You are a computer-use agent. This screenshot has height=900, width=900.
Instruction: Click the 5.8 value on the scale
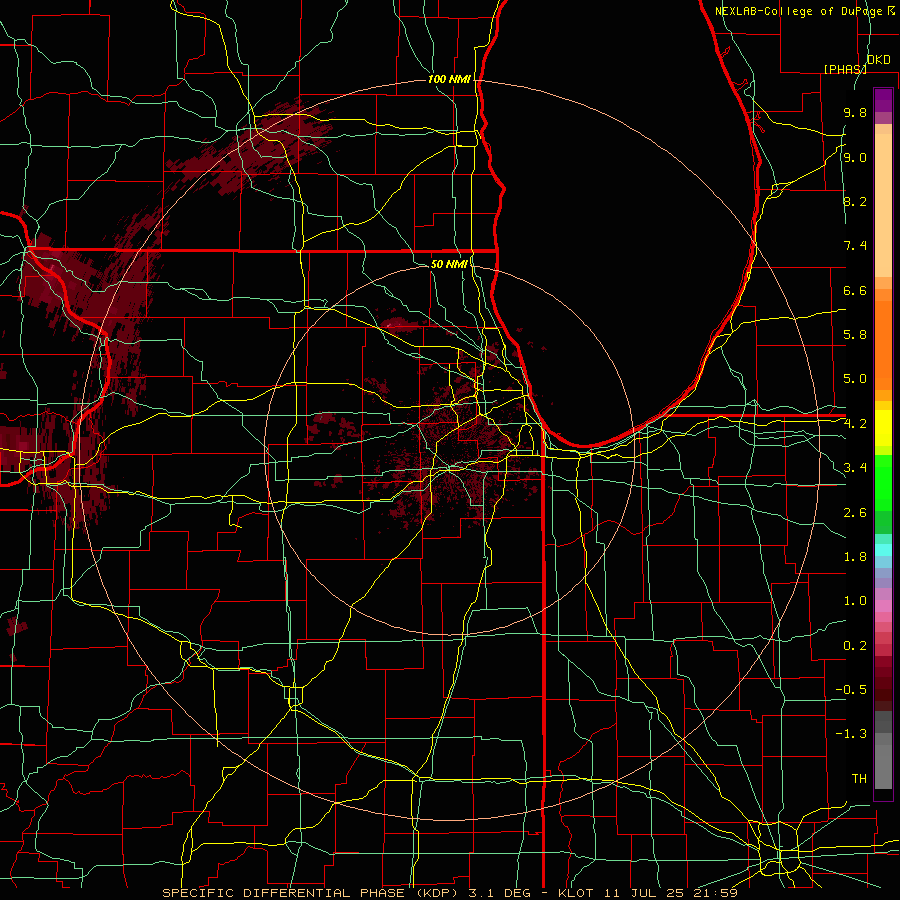point(855,335)
